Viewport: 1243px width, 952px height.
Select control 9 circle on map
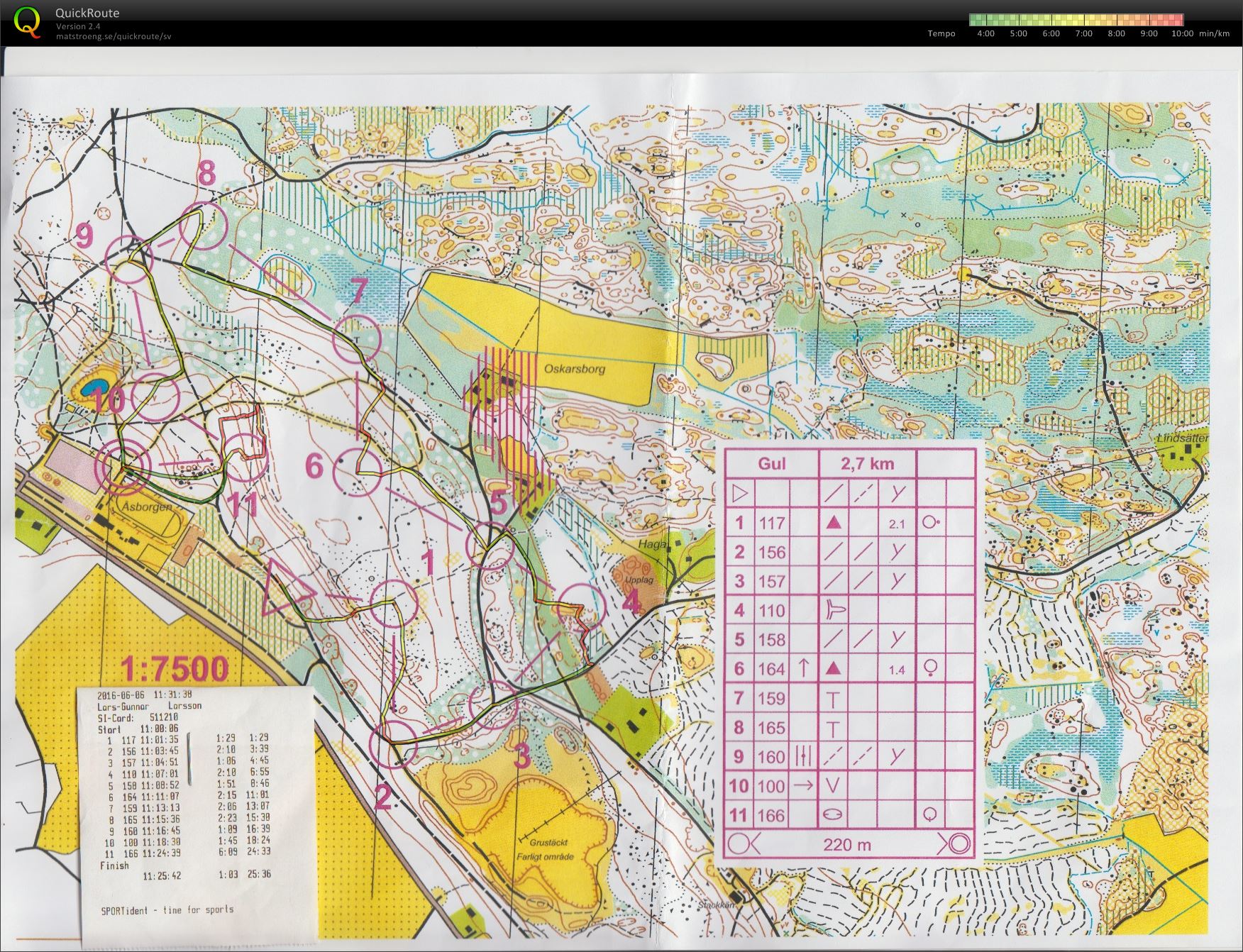(129, 260)
